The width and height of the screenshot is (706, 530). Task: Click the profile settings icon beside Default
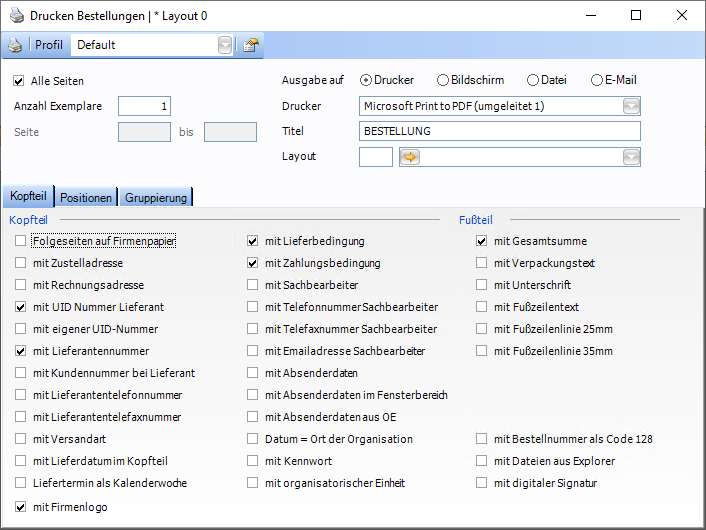[251, 45]
